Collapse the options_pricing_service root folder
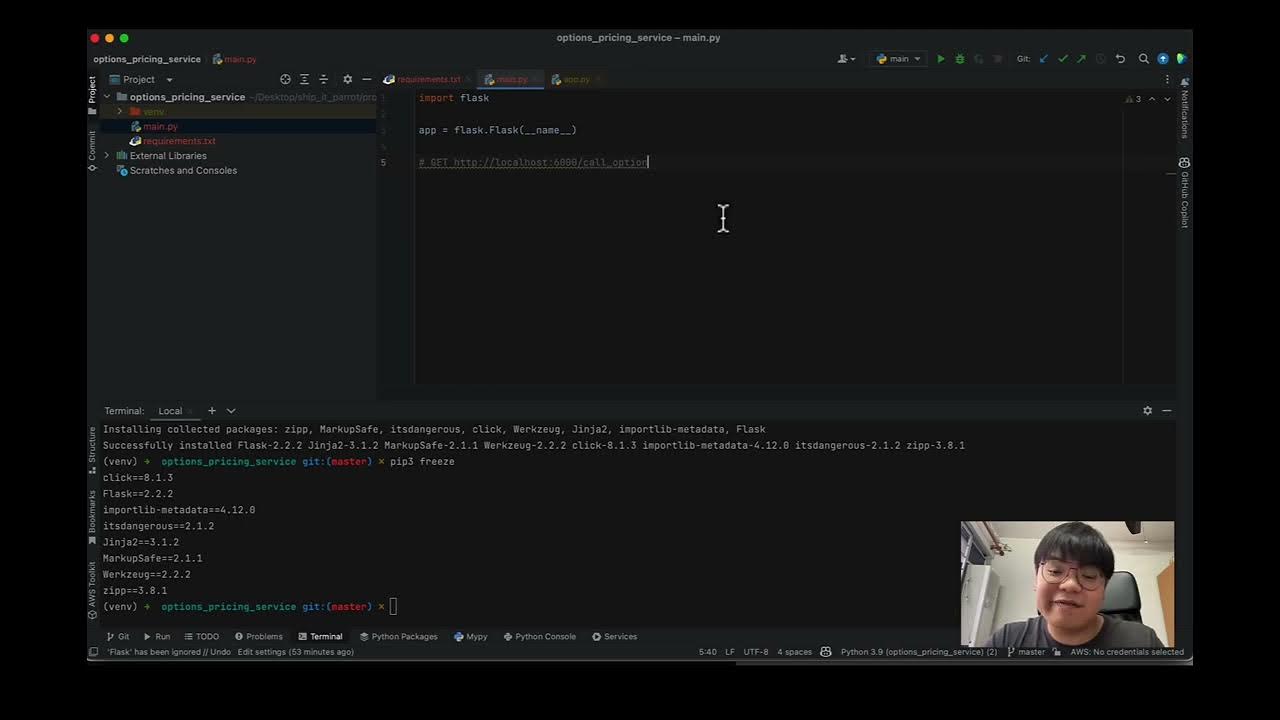Viewport: 1280px width, 720px height. coord(107,97)
